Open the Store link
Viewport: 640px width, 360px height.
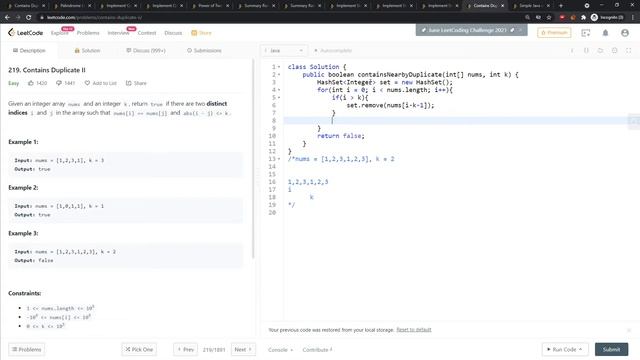click(202, 33)
